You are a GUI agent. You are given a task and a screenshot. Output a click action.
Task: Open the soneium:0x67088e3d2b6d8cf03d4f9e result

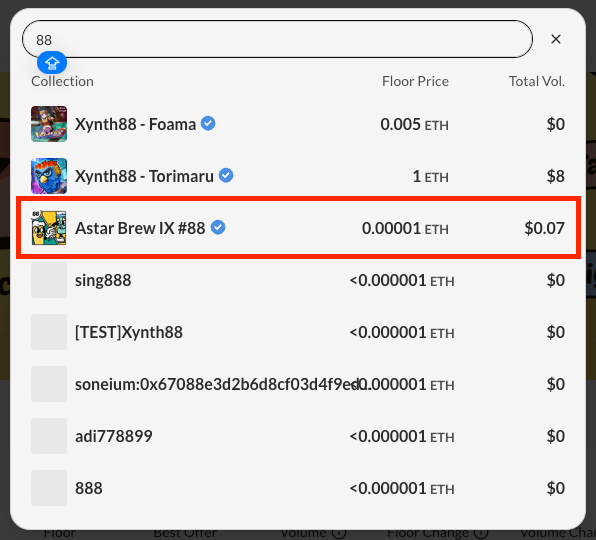[x=298, y=384]
